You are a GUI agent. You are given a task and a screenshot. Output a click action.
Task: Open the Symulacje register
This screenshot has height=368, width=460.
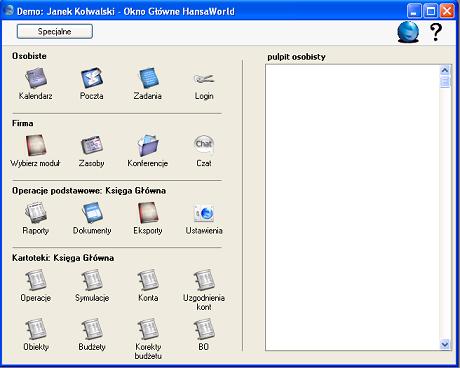point(92,280)
